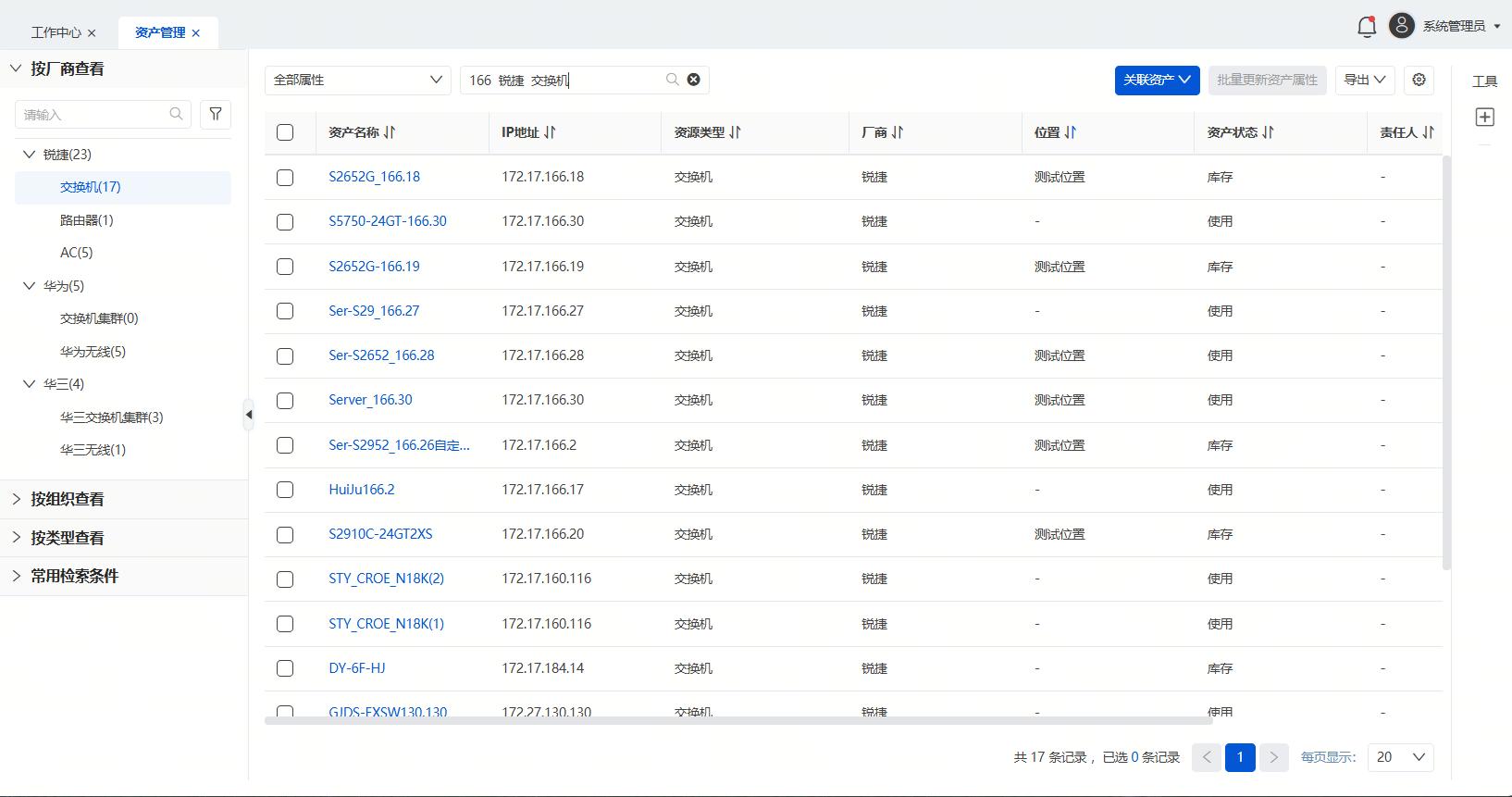Open the Ser-S2952_166.26 asset link
Screen dimensions: 1512x797
(x=400, y=445)
